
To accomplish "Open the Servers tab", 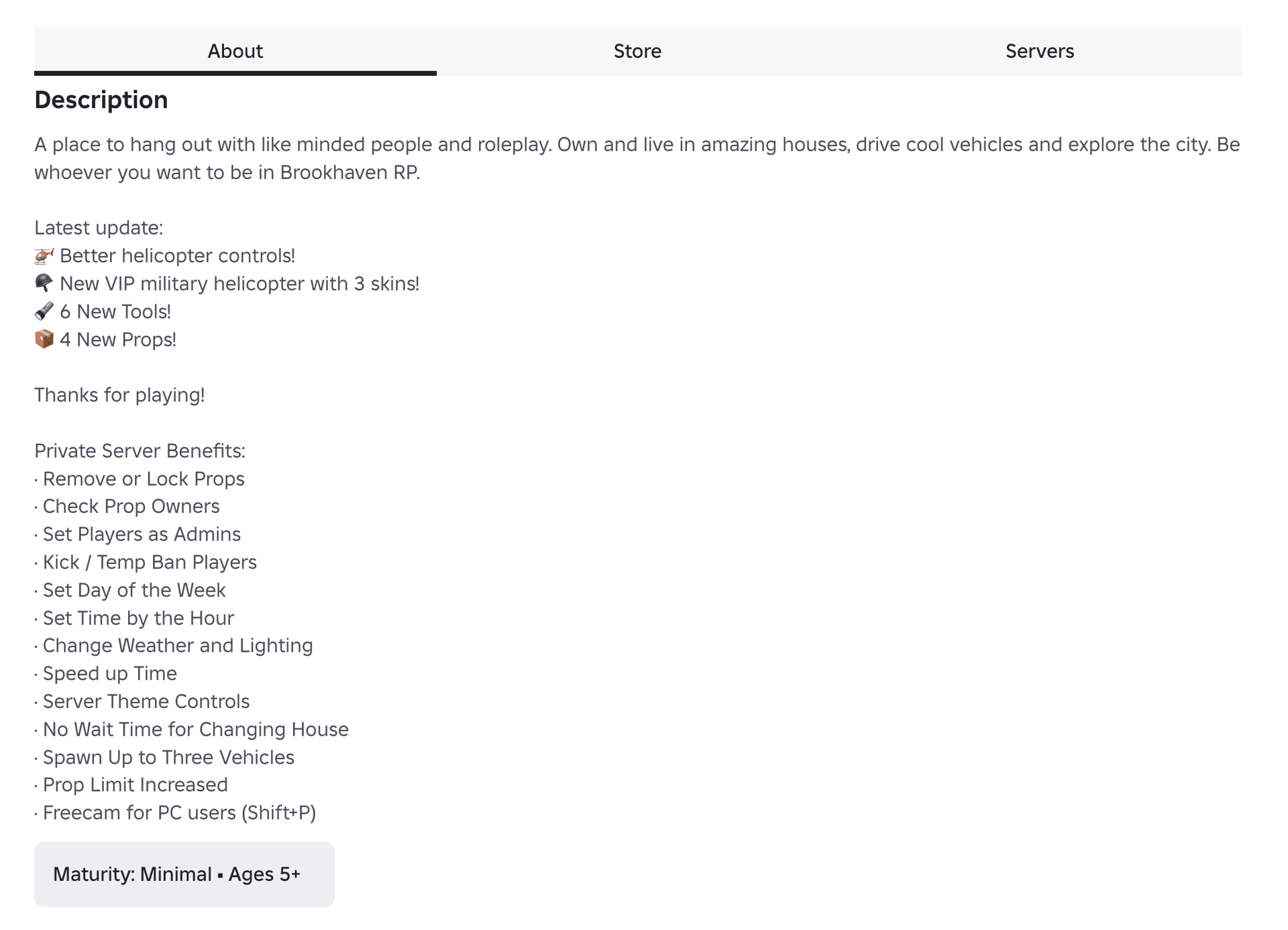I will click(1039, 51).
